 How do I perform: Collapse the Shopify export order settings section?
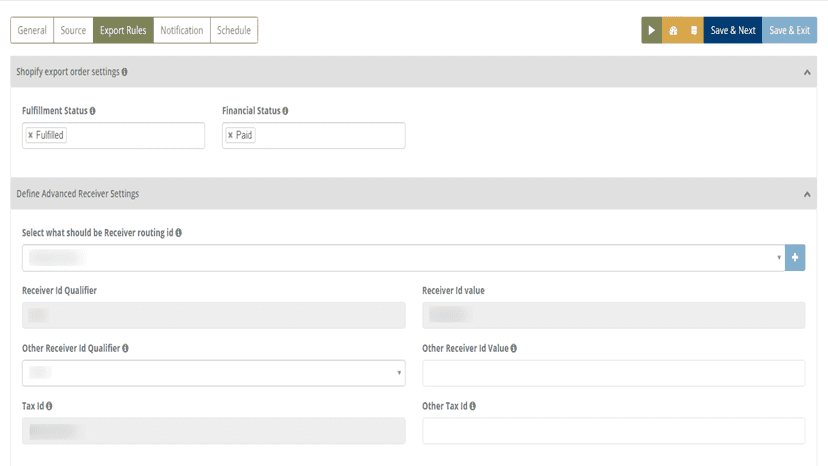coord(807,72)
